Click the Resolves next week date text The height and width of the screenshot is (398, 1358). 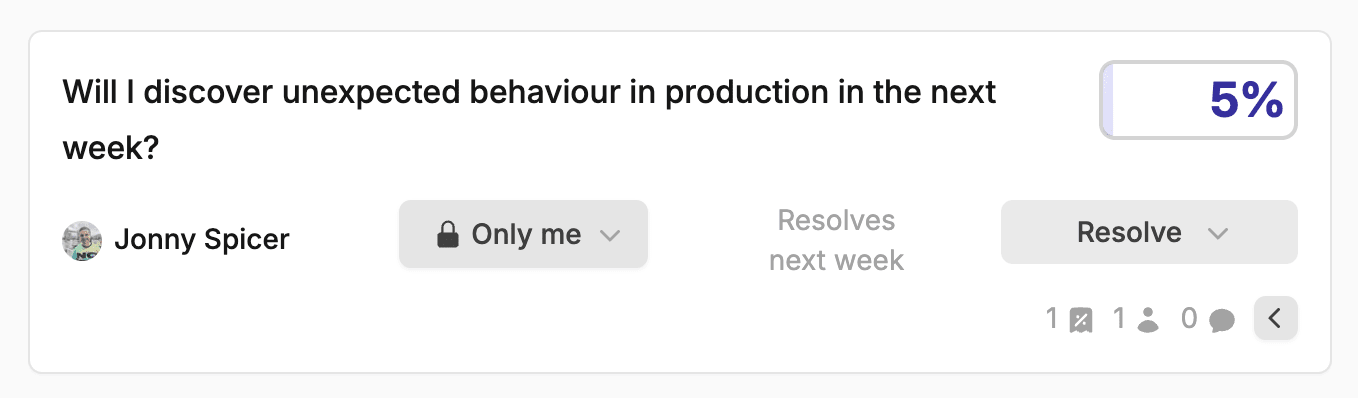coord(836,240)
